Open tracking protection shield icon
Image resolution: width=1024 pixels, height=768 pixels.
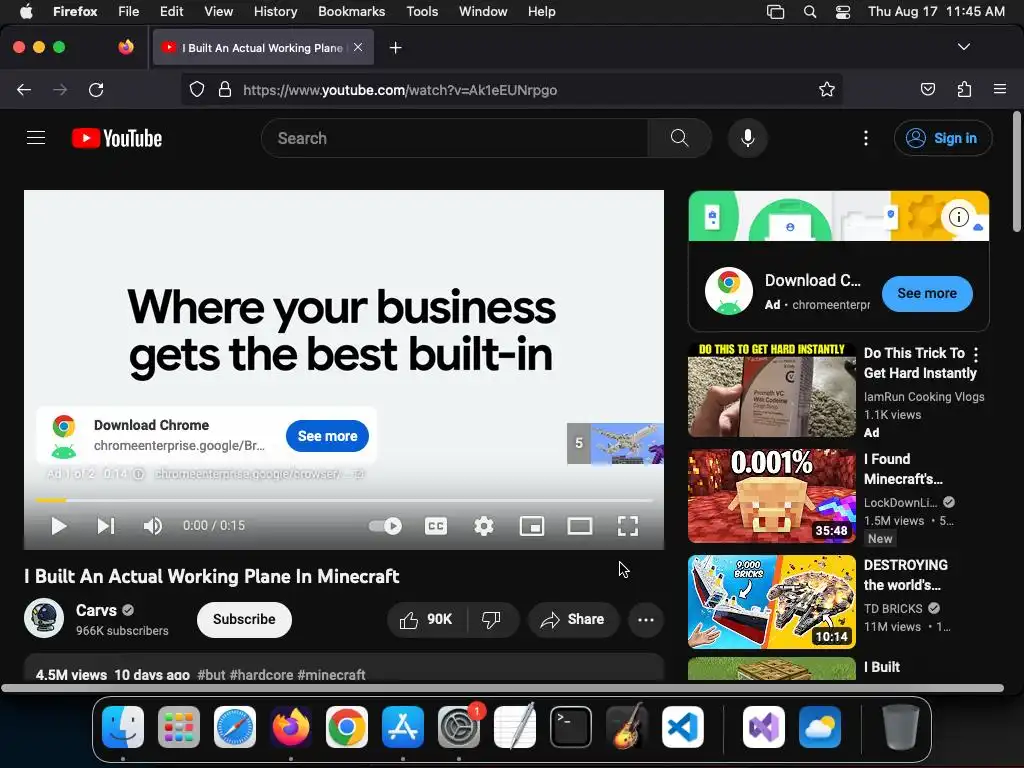197,89
